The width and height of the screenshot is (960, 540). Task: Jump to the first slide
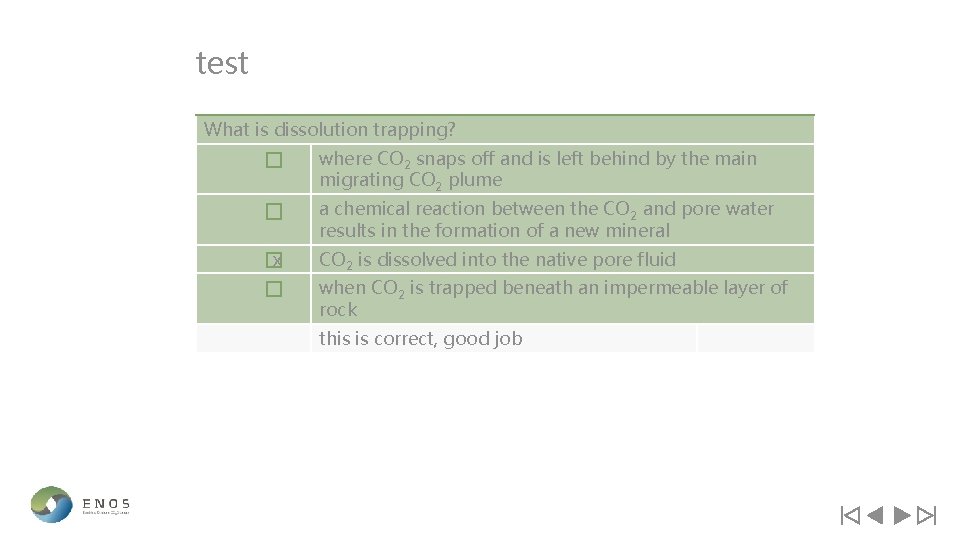click(x=850, y=516)
